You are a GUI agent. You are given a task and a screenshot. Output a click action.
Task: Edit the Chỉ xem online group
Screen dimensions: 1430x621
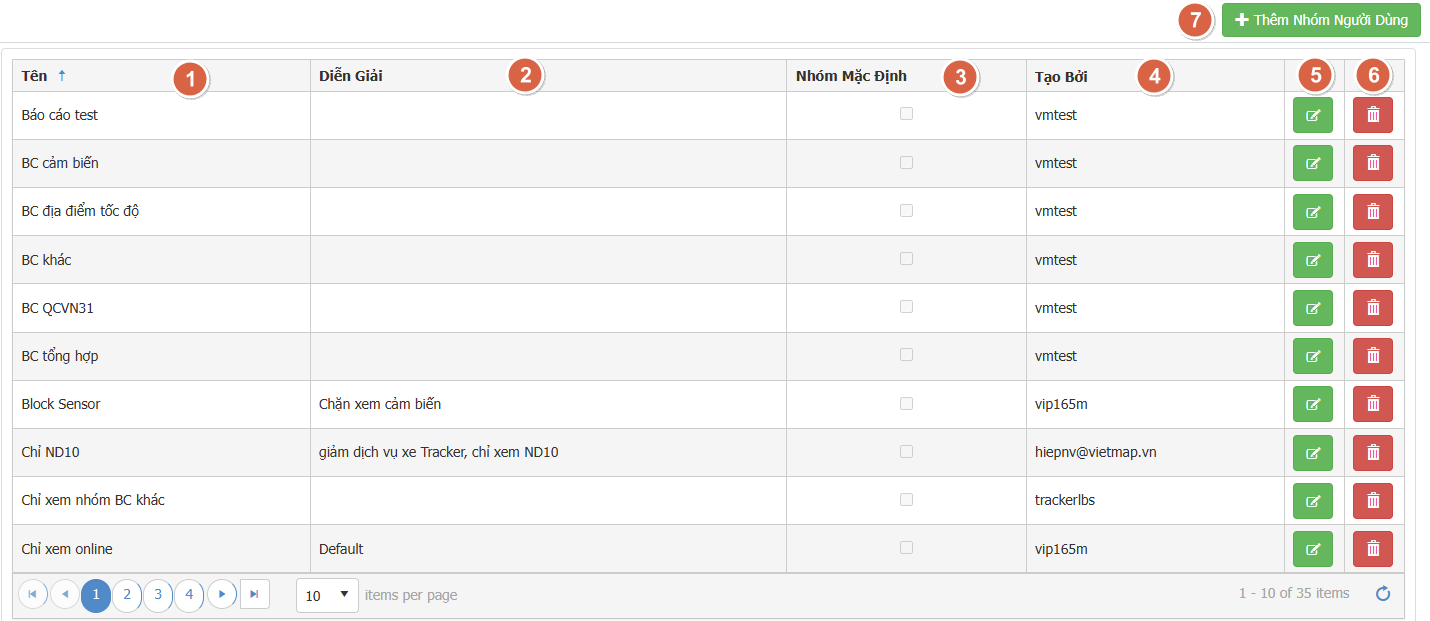[1313, 548]
